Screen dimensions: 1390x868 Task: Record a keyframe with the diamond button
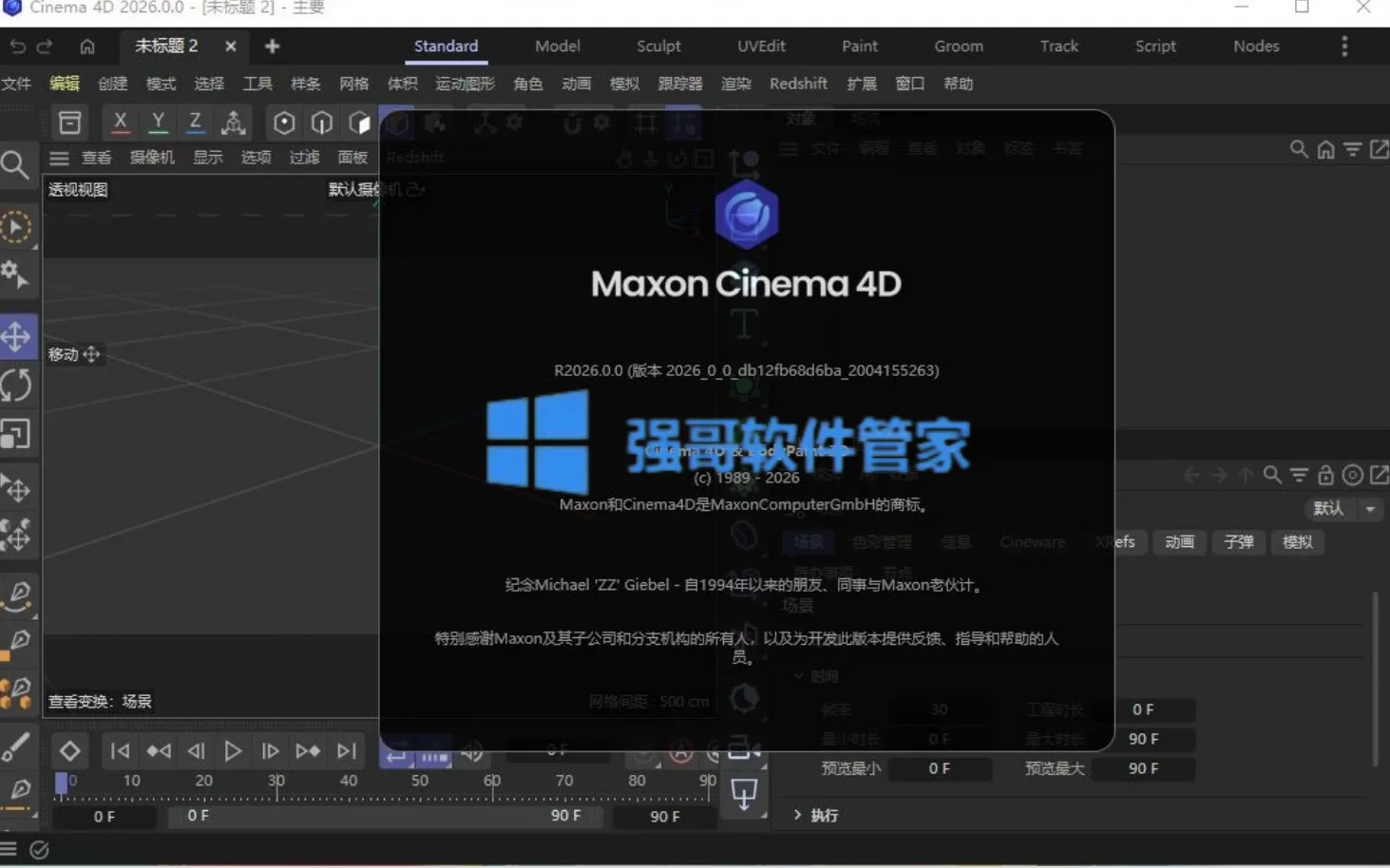tap(69, 751)
